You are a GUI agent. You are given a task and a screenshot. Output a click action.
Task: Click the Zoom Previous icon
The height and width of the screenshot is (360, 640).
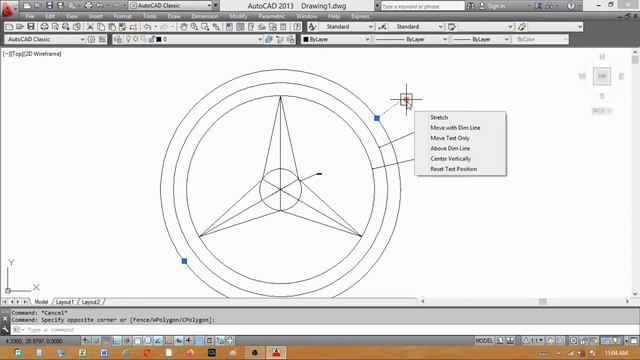click(216, 27)
